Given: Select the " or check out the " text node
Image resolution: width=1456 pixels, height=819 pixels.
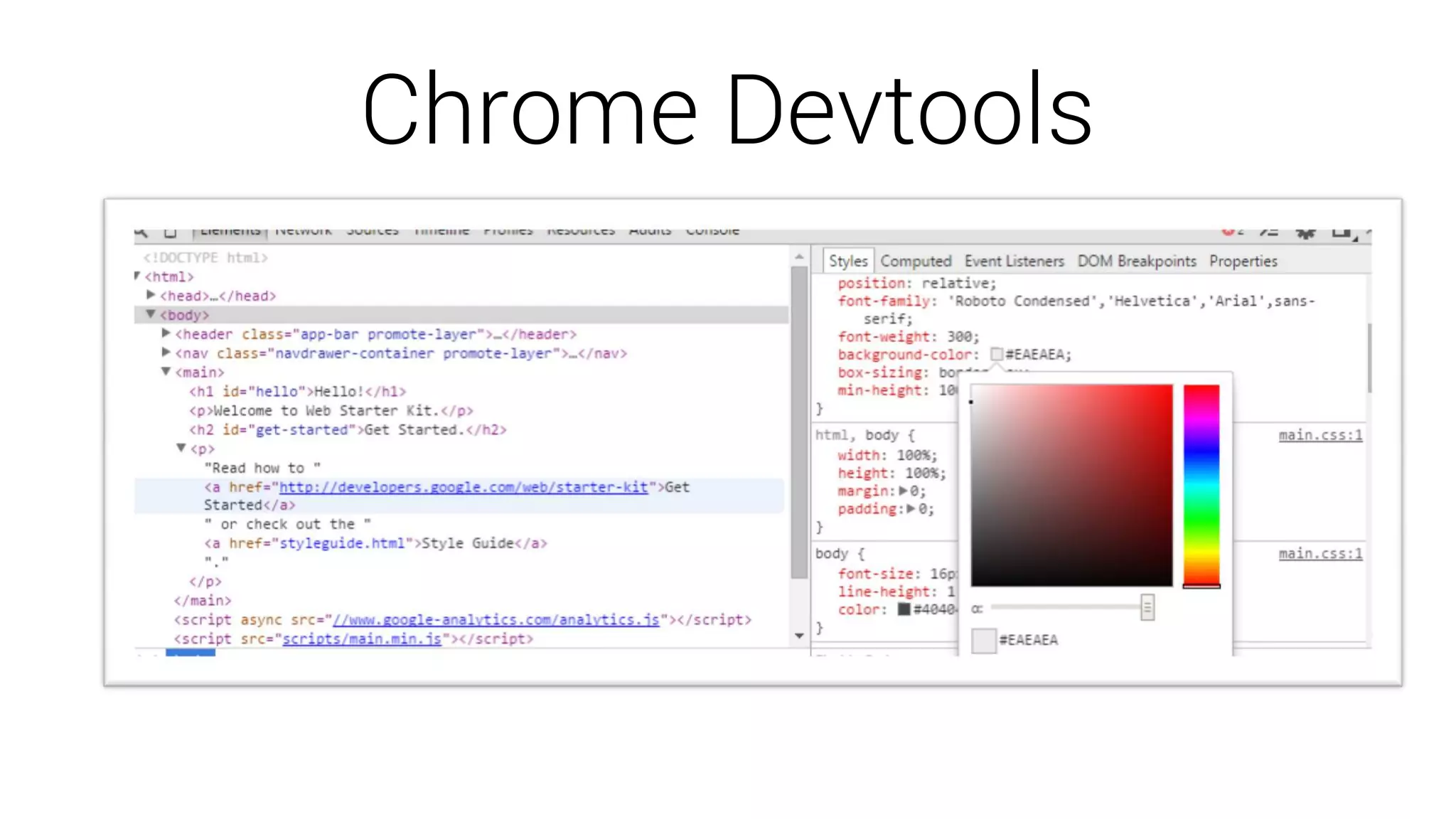Looking at the screenshot, I should [x=288, y=524].
